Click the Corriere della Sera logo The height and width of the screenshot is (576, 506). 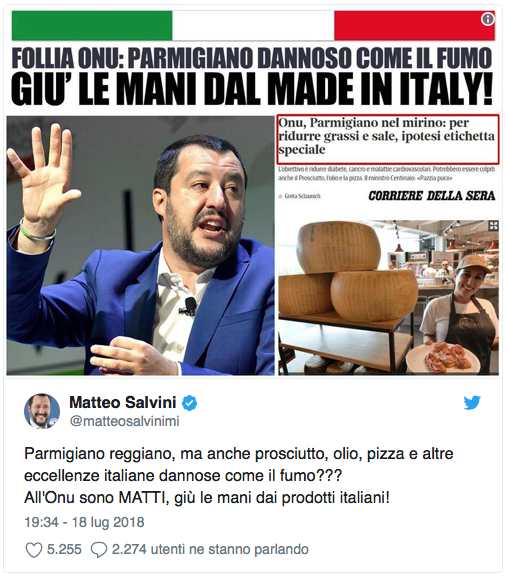tap(432, 196)
